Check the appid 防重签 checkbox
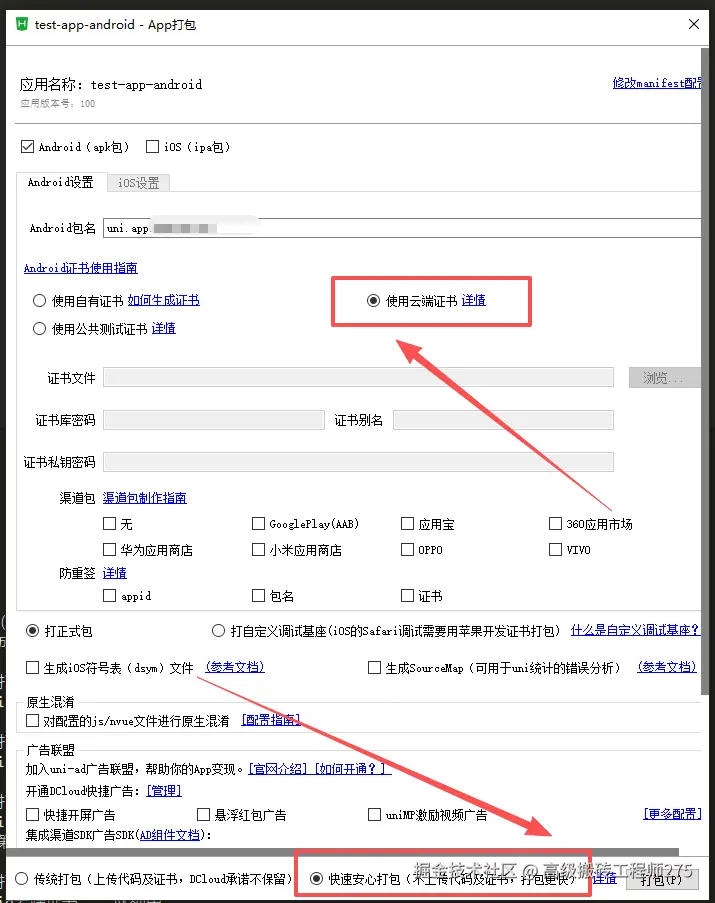Screen dimensions: 715x903 pyautogui.click(x=109, y=595)
